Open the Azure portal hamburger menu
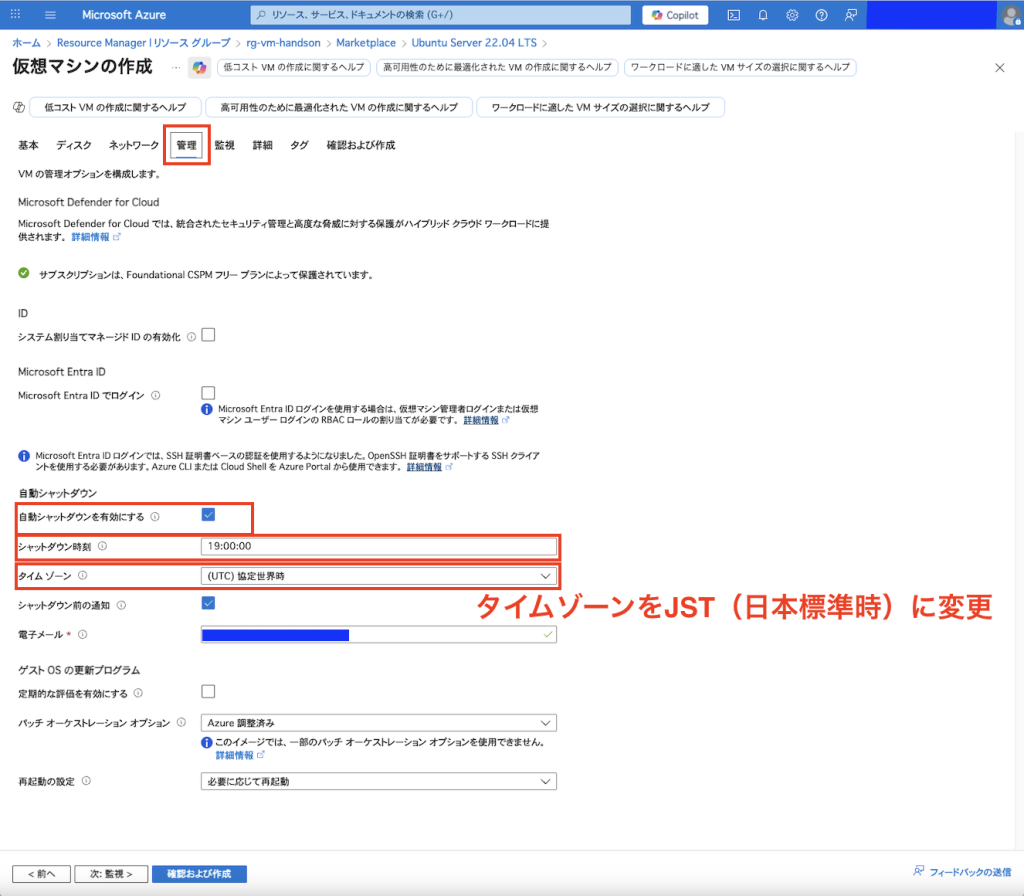Viewport: 1024px width, 896px height. pyautogui.click(x=51, y=15)
